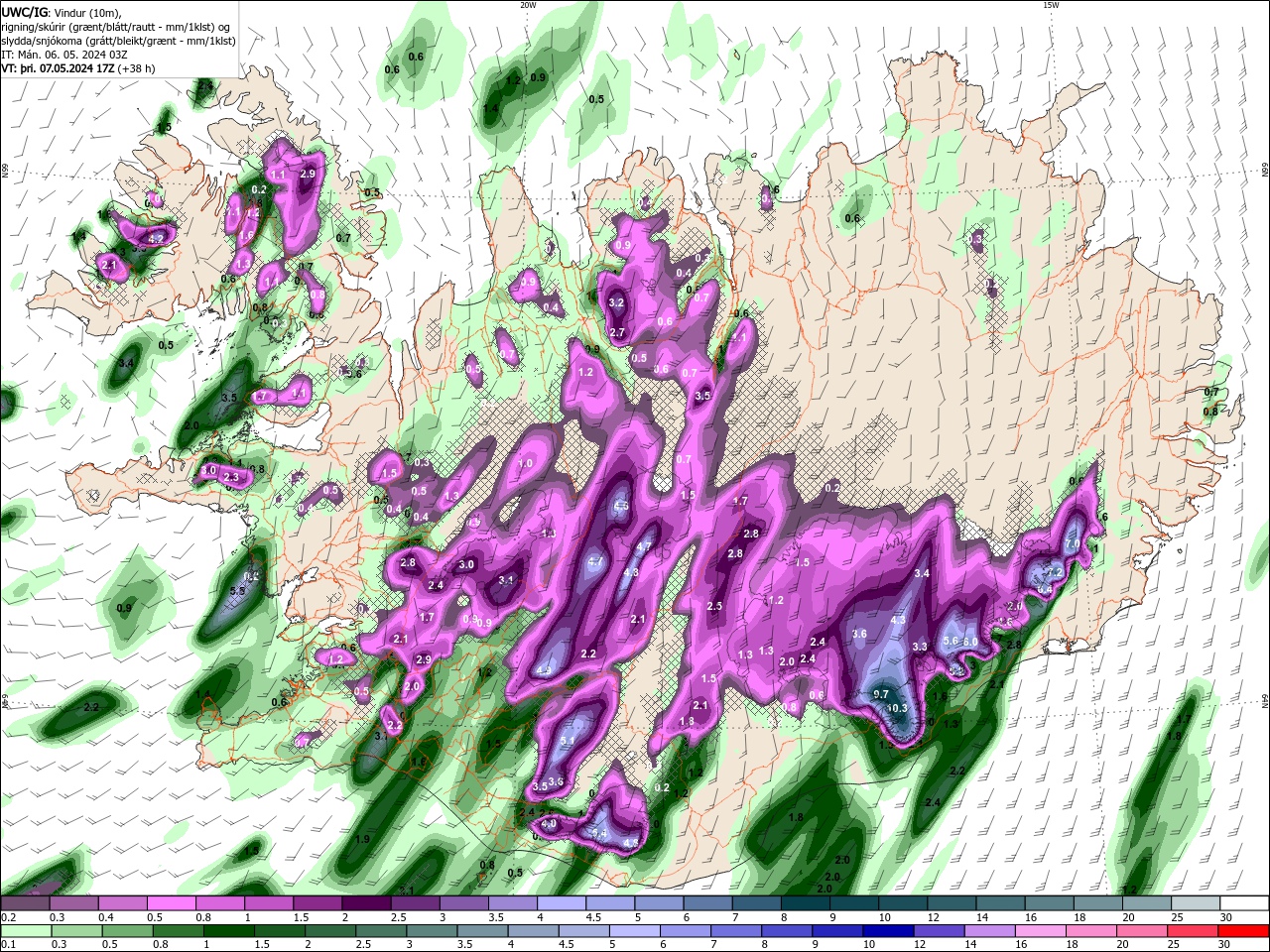Pick the palest green rain swatch between 0.1 and 0.3
Image resolution: width=1270 pixels, height=952 pixels.
tap(24, 931)
